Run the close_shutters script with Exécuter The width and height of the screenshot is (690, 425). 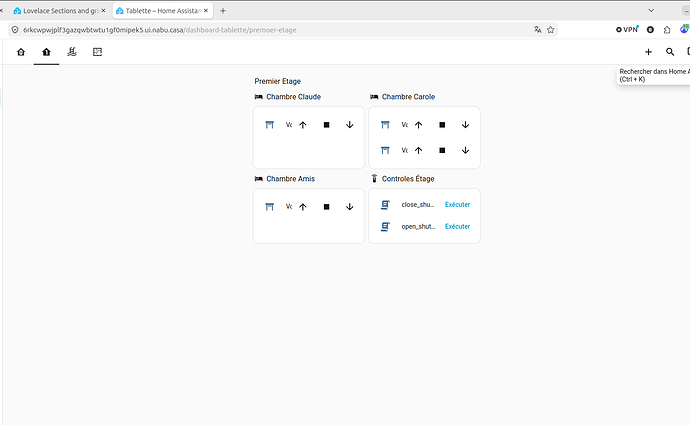pos(457,205)
